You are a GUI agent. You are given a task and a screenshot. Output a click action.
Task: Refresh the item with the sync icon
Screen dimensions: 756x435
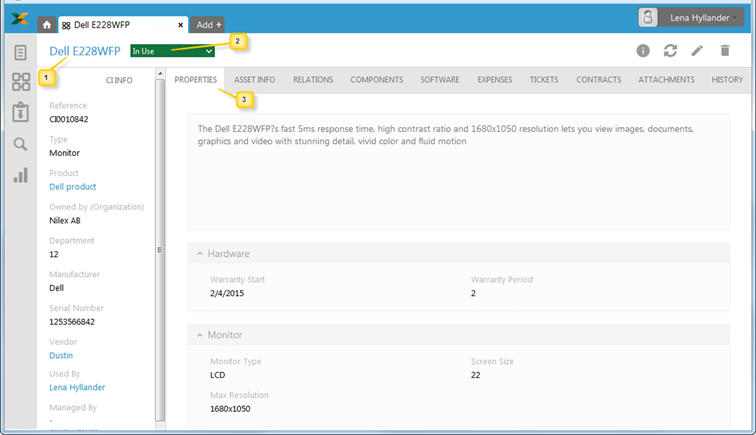670,51
